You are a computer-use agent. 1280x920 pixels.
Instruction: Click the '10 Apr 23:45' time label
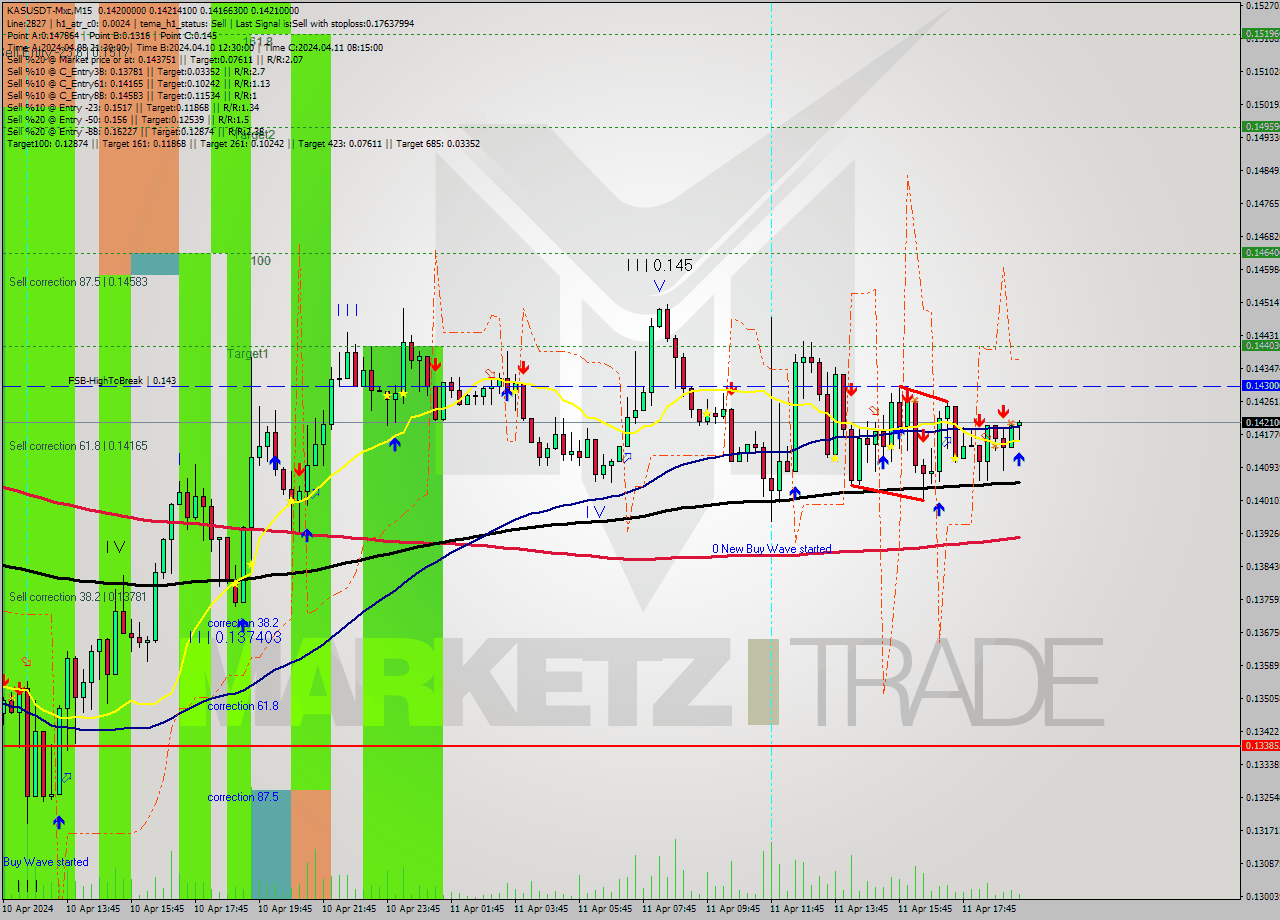(413, 909)
